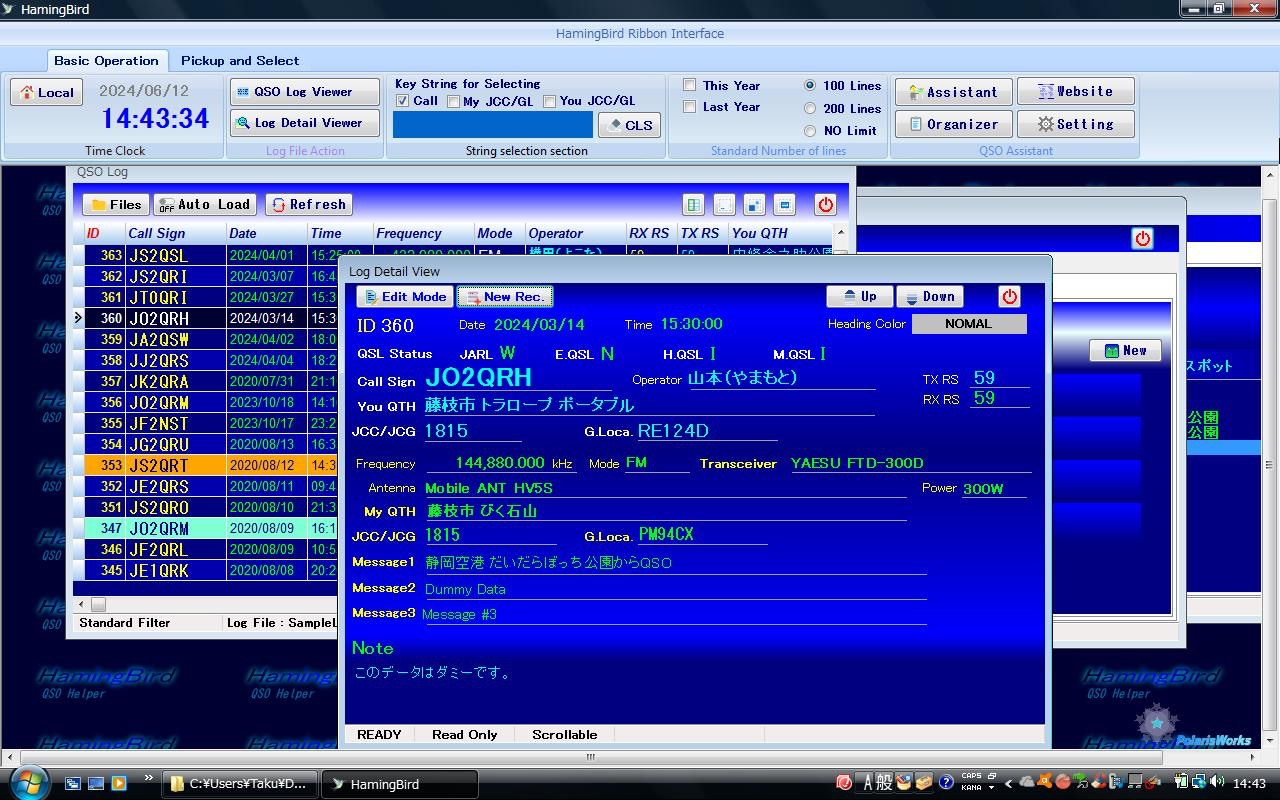Click power icon on the background assistant window

1142,238
